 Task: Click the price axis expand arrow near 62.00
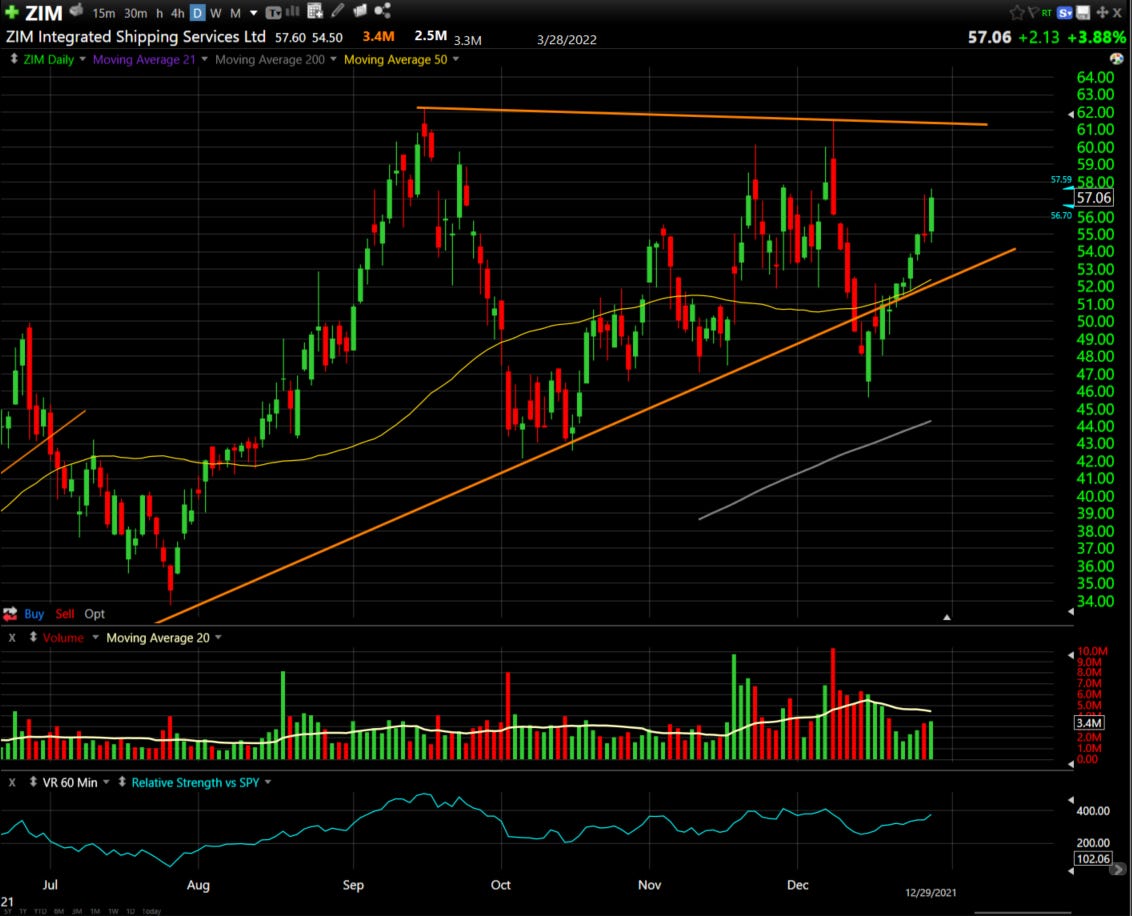click(x=1071, y=113)
